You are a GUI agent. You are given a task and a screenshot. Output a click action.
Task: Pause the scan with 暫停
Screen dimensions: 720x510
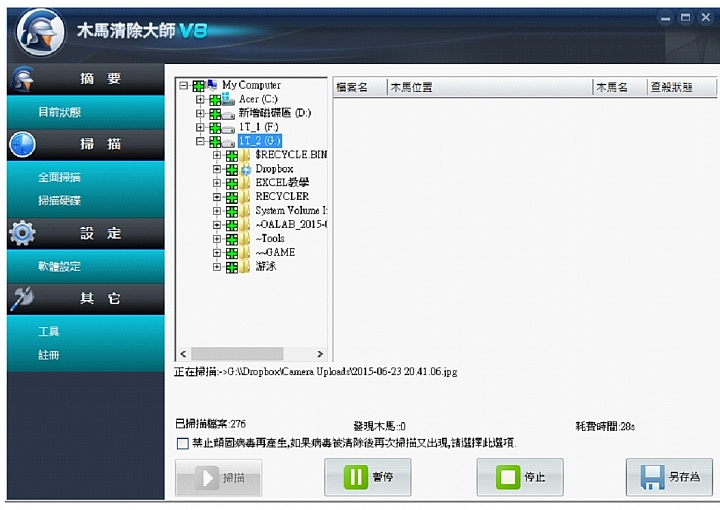(x=368, y=477)
